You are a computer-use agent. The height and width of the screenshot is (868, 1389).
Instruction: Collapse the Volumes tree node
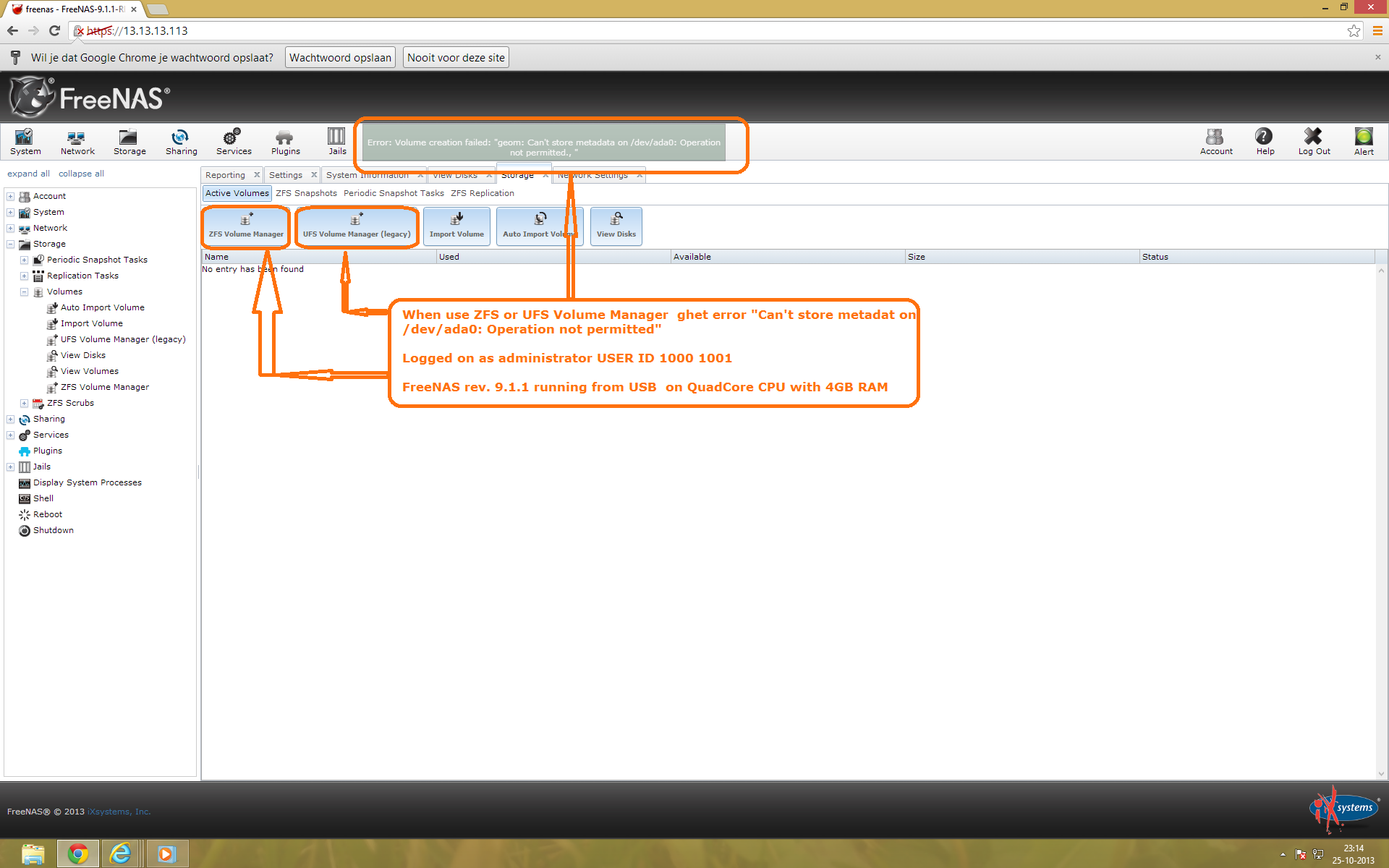coord(25,292)
